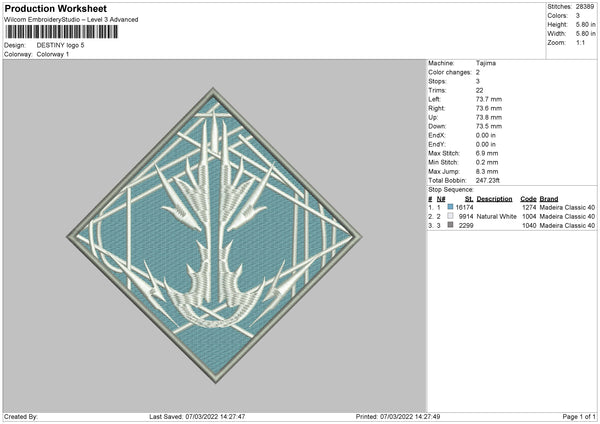Click the embroidered diamond logo preview
The width and height of the screenshot is (600, 424).
214,235
